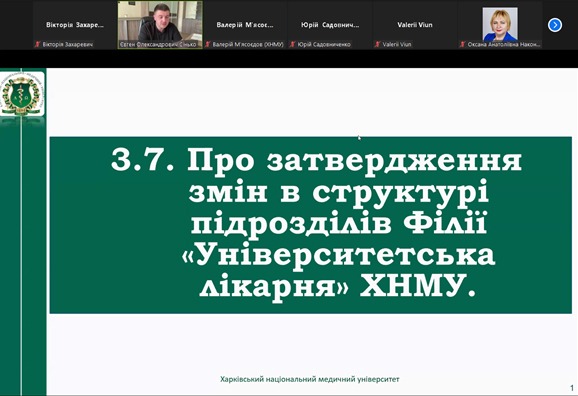The image size is (578, 396).
Task: Select Valerii Viun participant tile
Action: (x=415, y=25)
